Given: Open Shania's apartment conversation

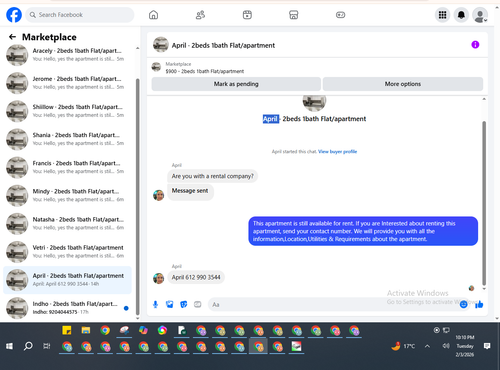Looking at the screenshot, I should tap(68, 139).
